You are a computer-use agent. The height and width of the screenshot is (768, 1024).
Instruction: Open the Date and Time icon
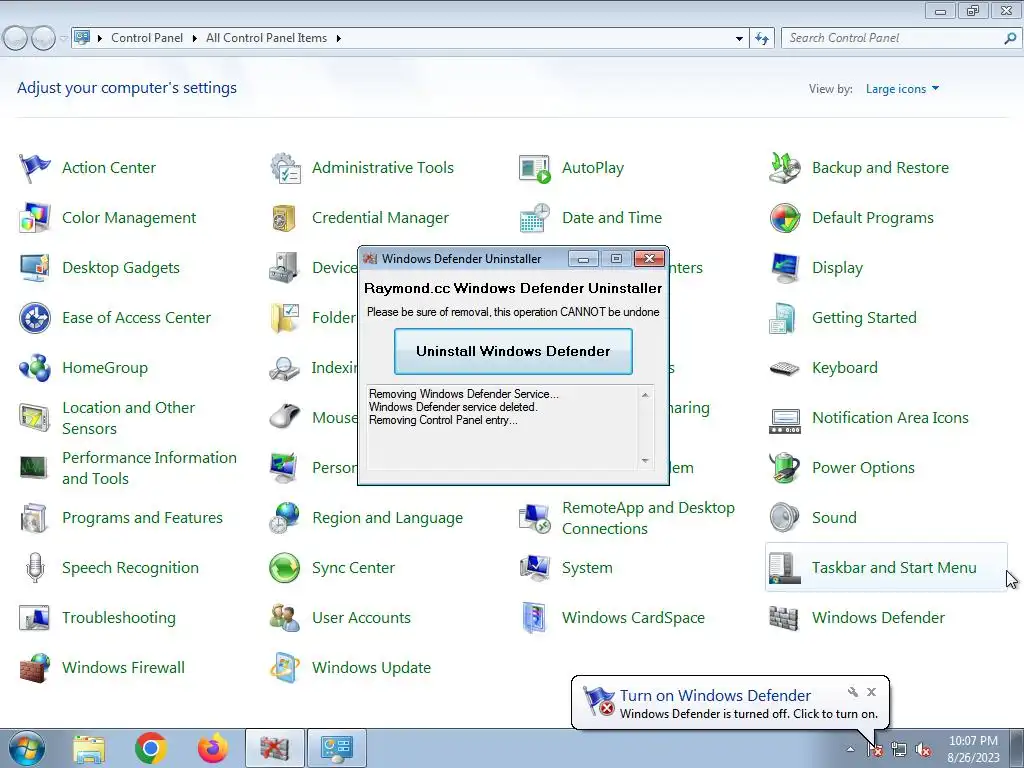pos(535,218)
